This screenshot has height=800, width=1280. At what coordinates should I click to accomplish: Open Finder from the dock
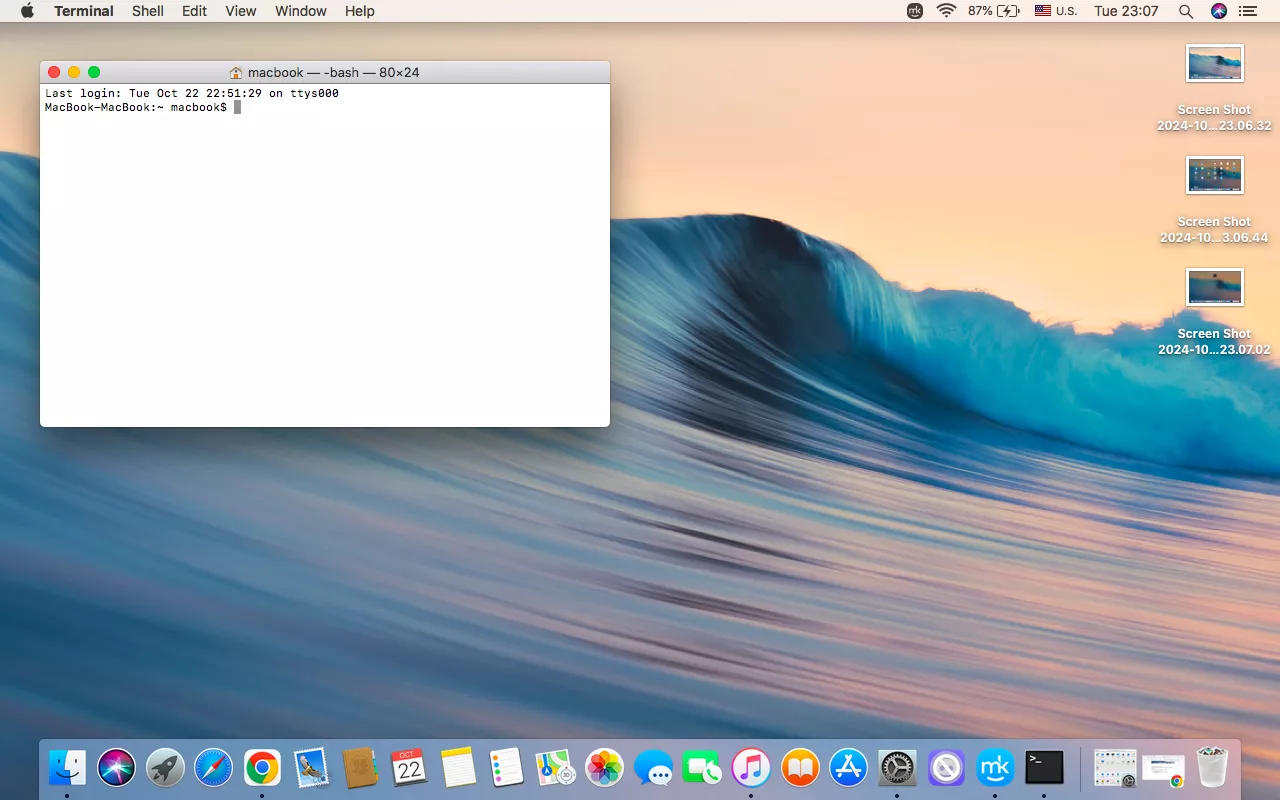(67, 768)
